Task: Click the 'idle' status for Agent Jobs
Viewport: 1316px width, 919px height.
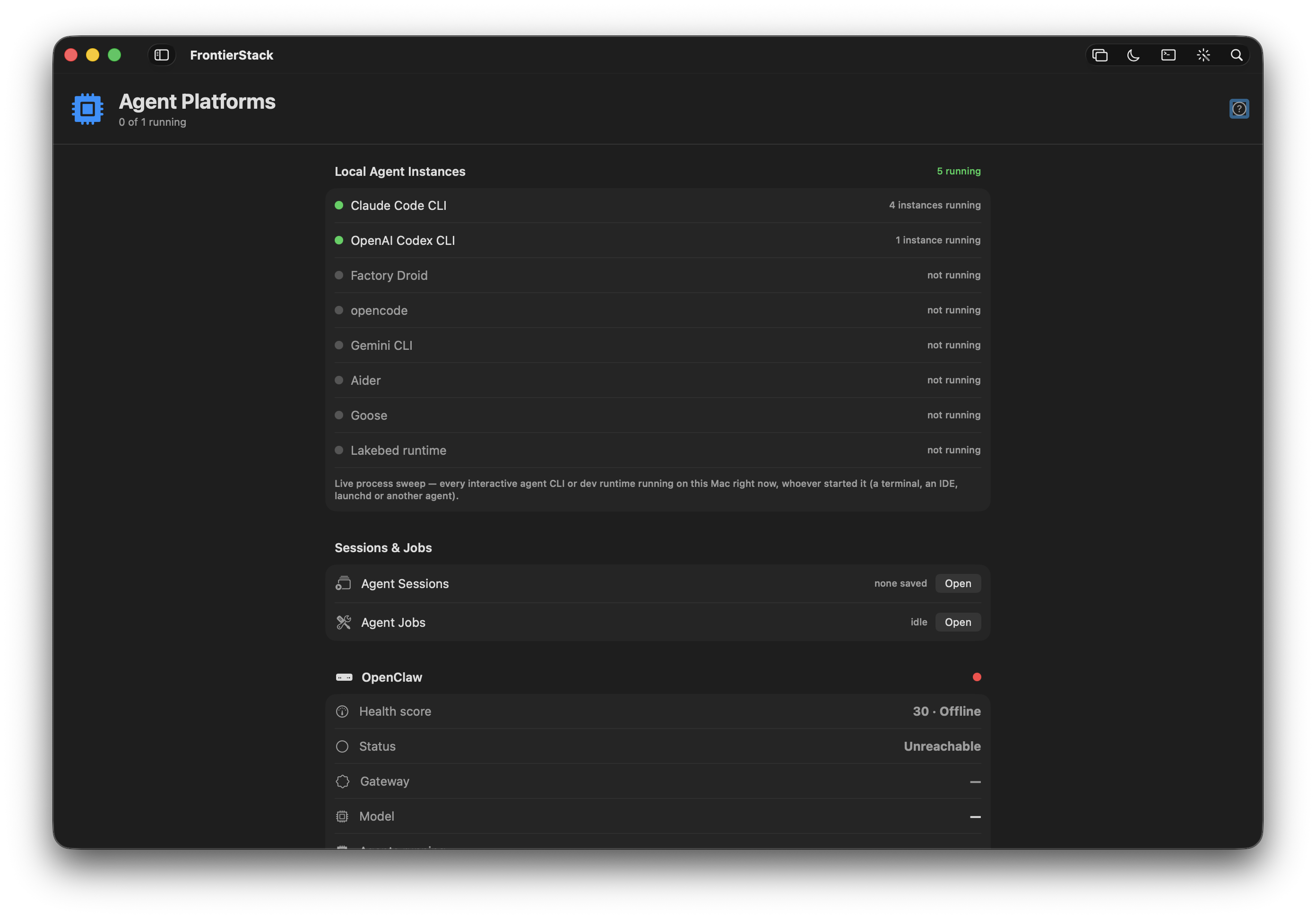Action: (919, 622)
